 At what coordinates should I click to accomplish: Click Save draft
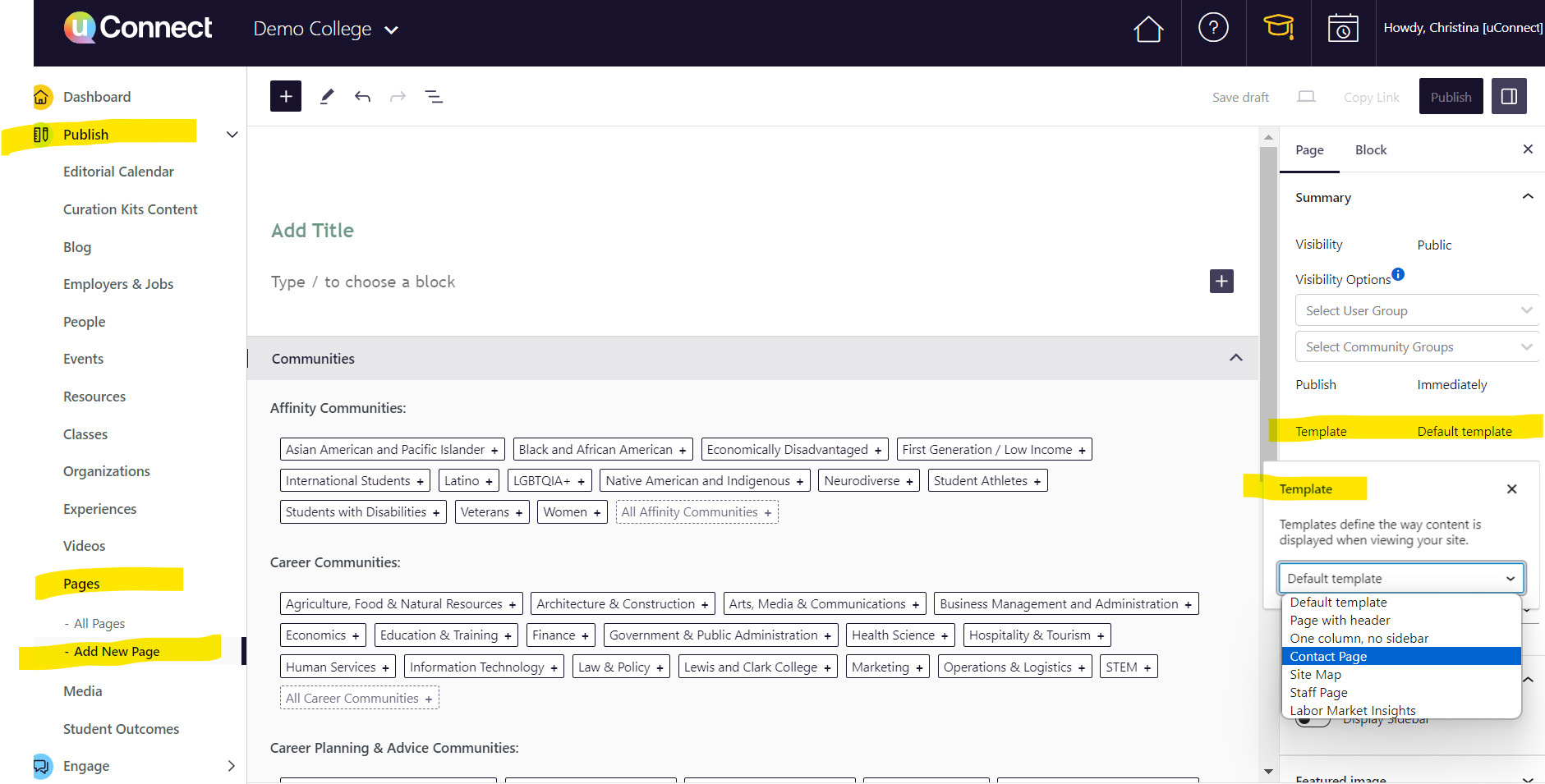1240,97
